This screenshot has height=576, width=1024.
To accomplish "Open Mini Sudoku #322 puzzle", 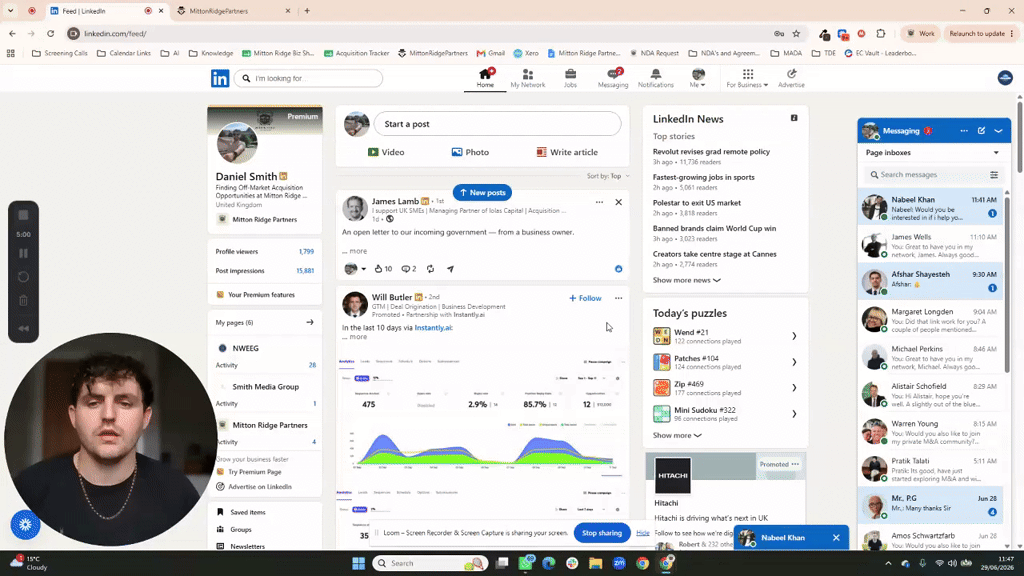I will click(725, 414).
